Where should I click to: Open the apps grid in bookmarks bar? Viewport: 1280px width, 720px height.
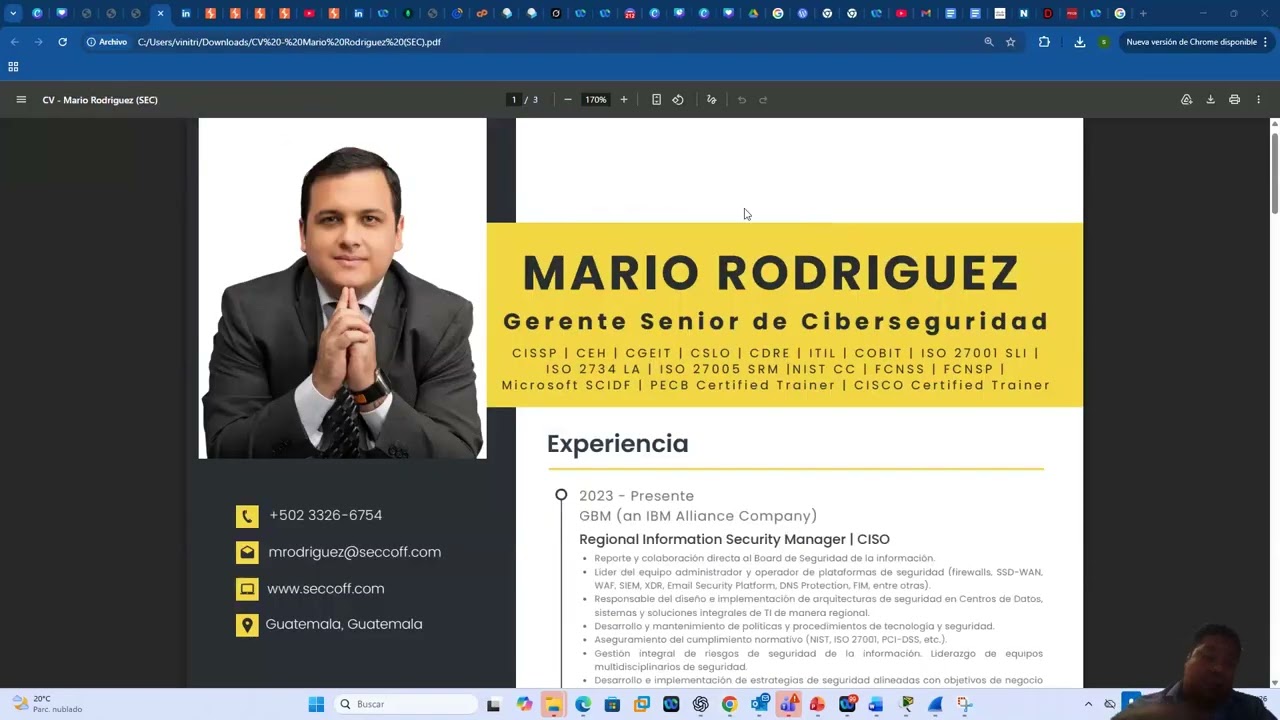tap(13, 67)
